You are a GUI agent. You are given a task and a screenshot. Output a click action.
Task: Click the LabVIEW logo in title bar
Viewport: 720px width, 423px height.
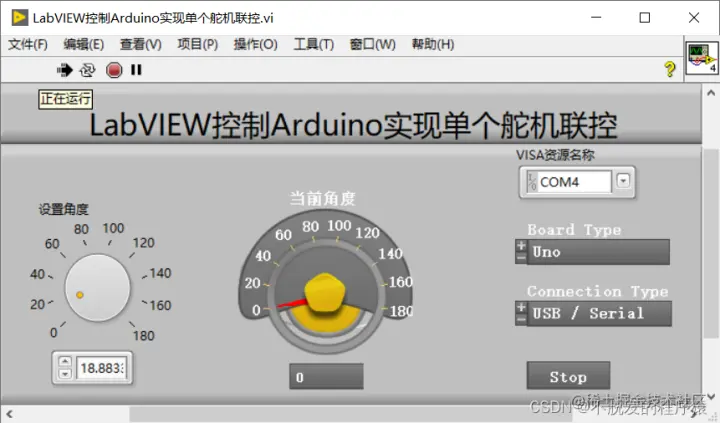(19, 17)
